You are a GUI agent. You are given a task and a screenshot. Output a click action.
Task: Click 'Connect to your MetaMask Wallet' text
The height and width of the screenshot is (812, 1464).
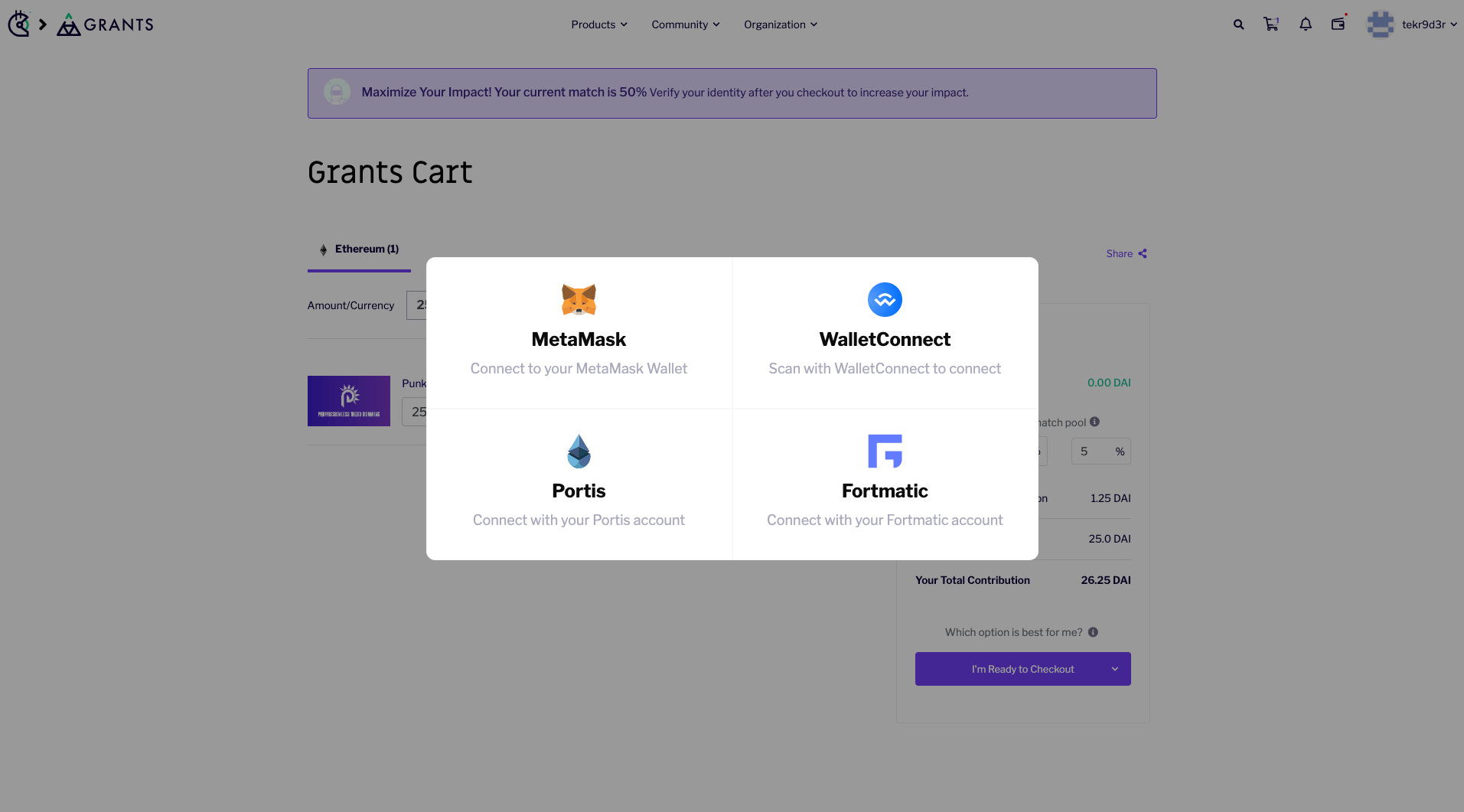(x=579, y=368)
